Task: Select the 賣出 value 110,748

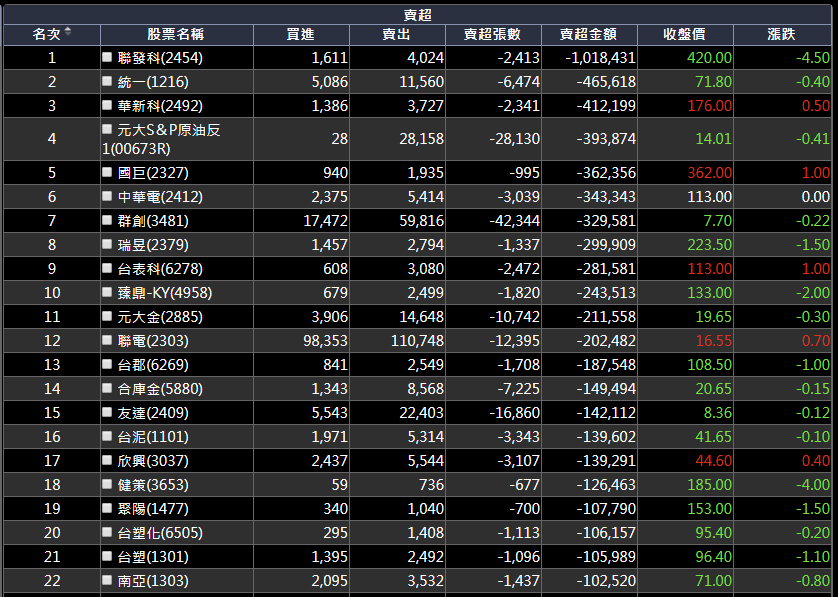Action: [x=417, y=341]
